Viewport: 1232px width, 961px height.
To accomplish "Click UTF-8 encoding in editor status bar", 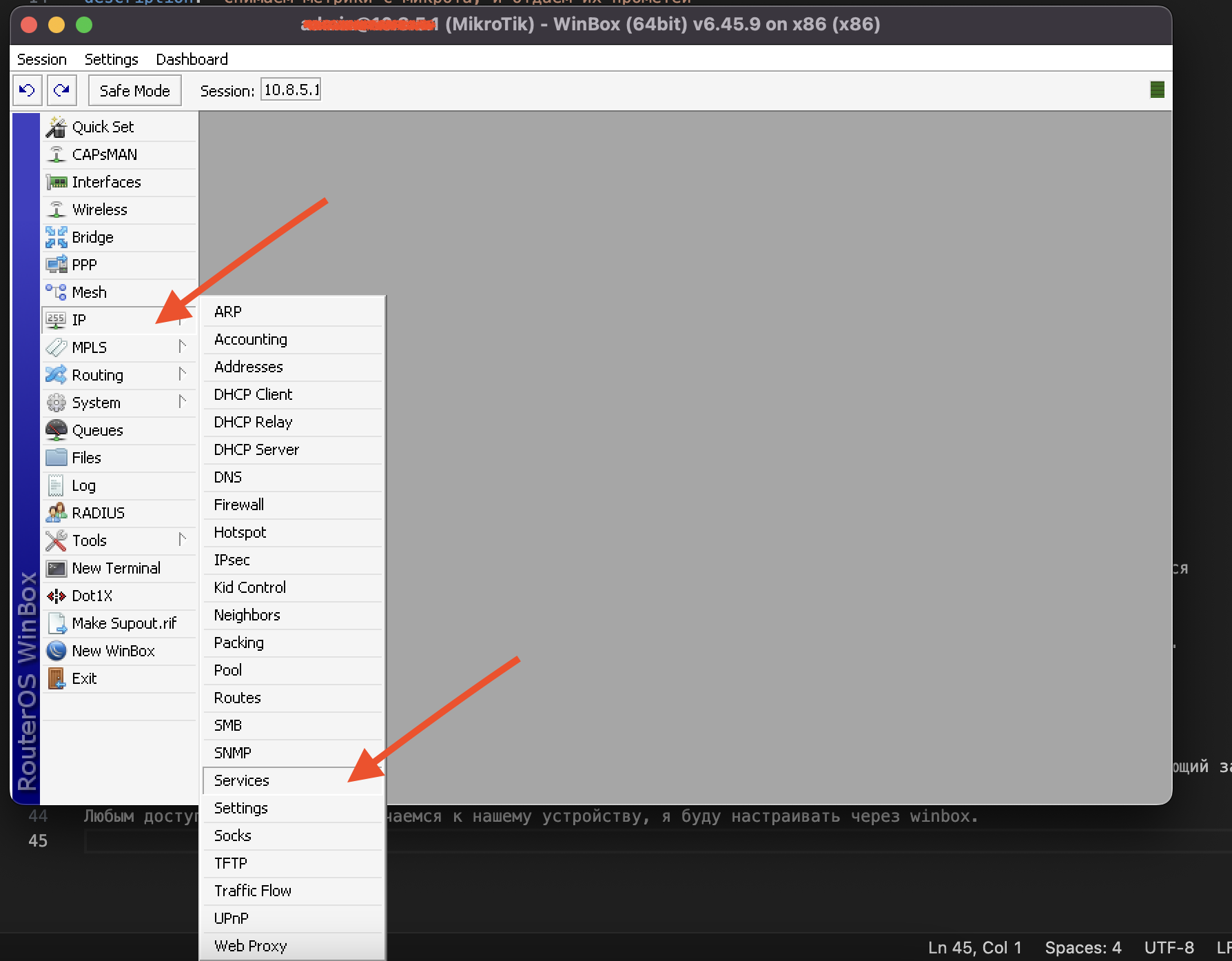I will 1169,948.
